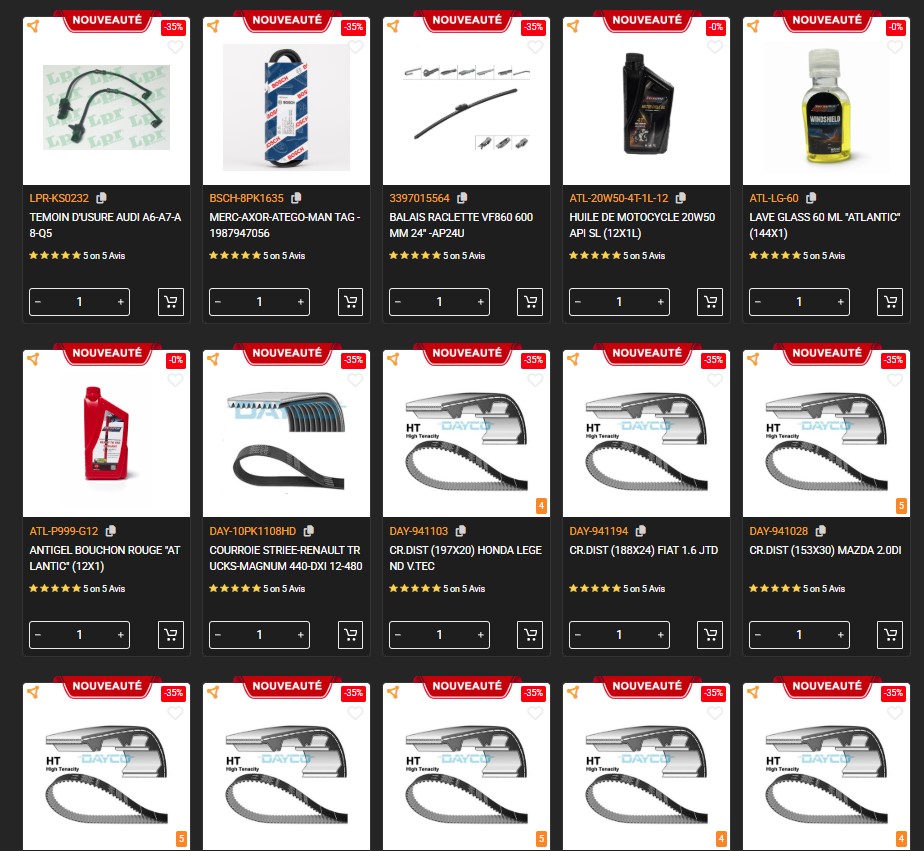Toggle wishlist heart on DAY-941194 card
Screen dimensions: 924x851
tap(715, 380)
